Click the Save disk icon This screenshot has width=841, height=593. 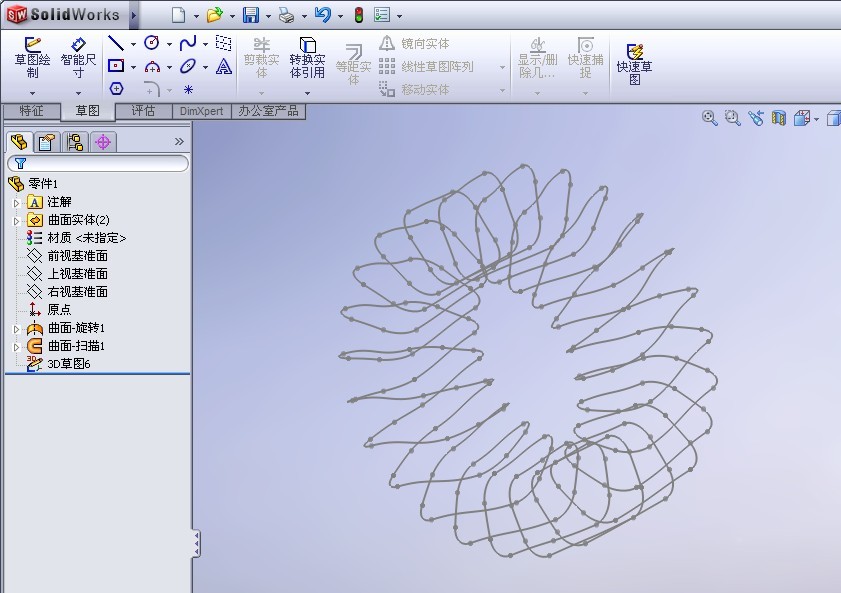250,15
